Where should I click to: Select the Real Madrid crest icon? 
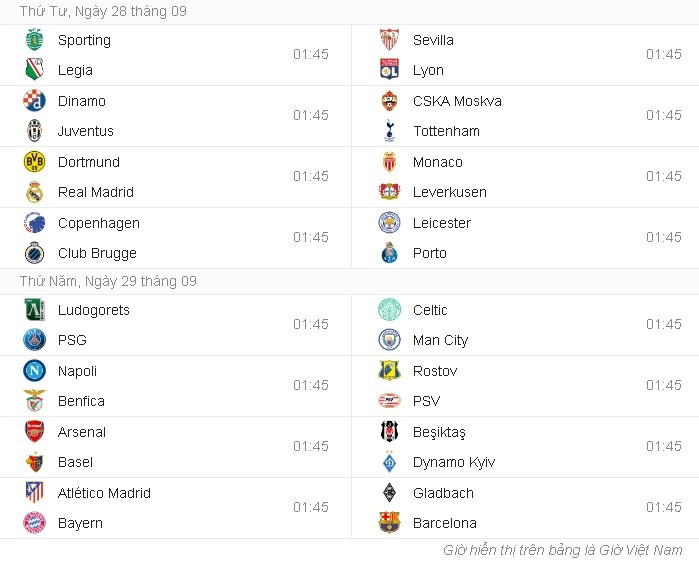coord(35,192)
